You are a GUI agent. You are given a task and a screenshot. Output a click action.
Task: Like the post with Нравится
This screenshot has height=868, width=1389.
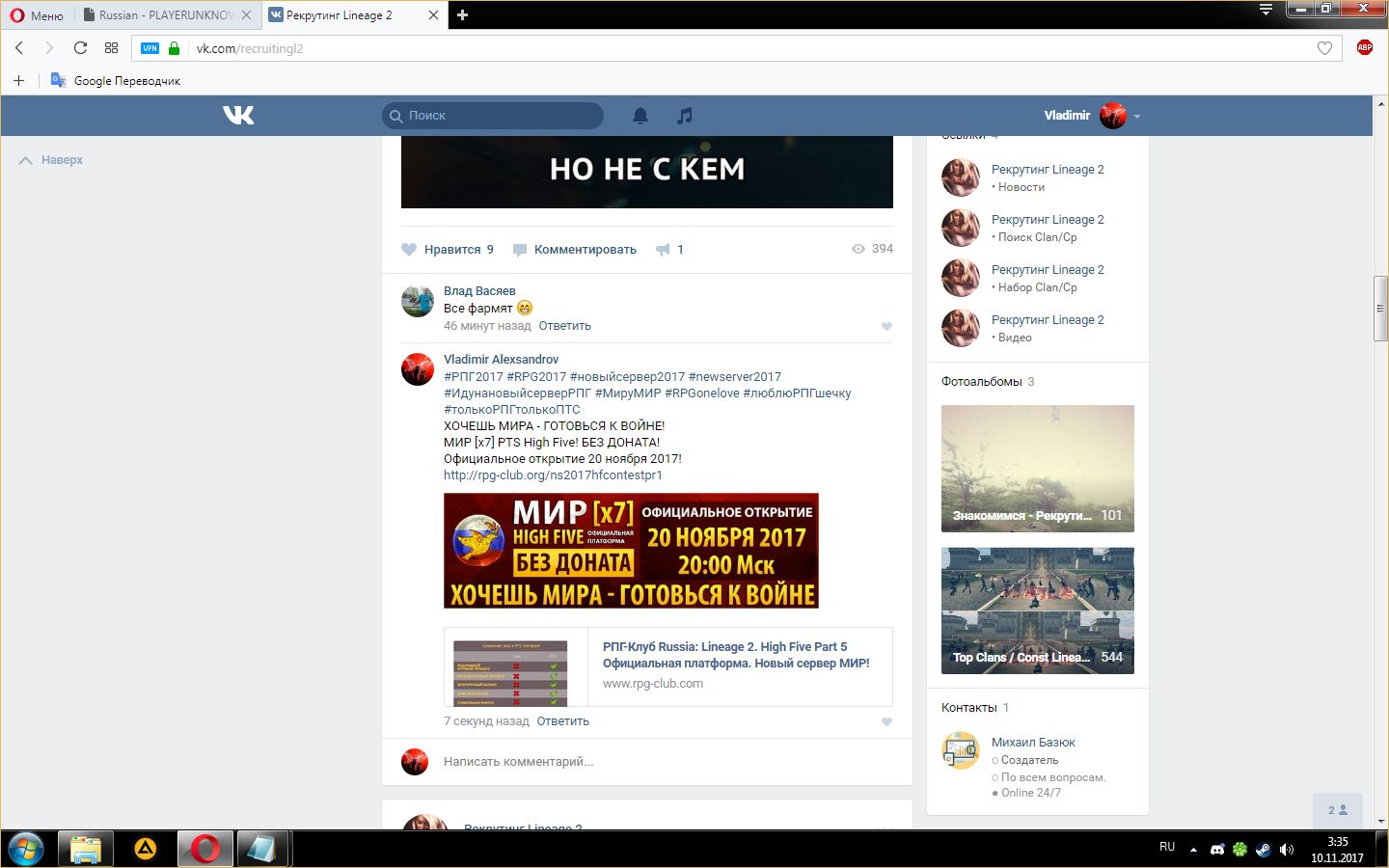448,249
